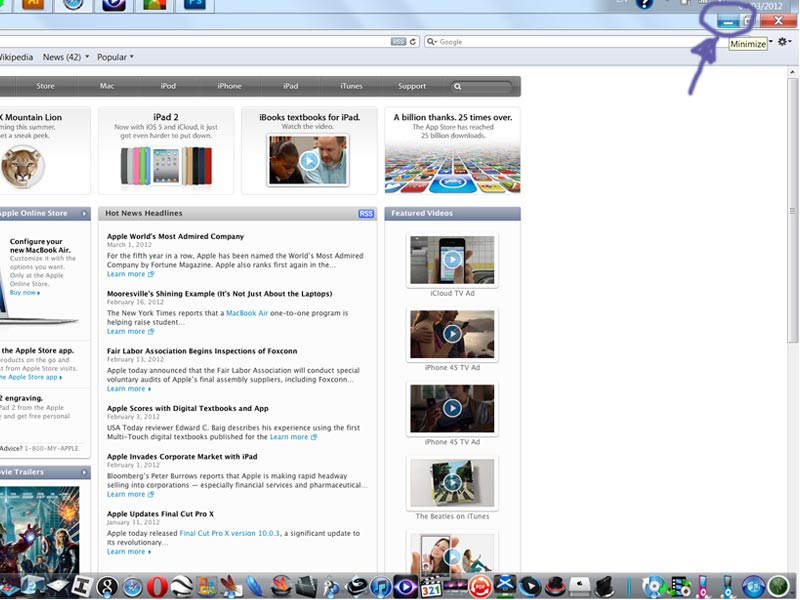Open the search engine magnifier dropdown
This screenshot has height=600, width=800.
pyautogui.click(x=432, y=42)
